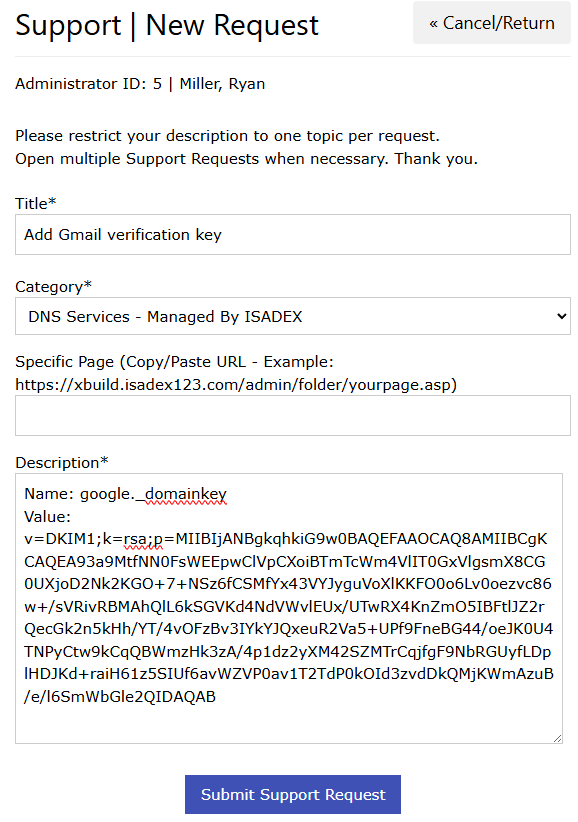Grab the Description textarea resize handle

pyautogui.click(x=558, y=738)
